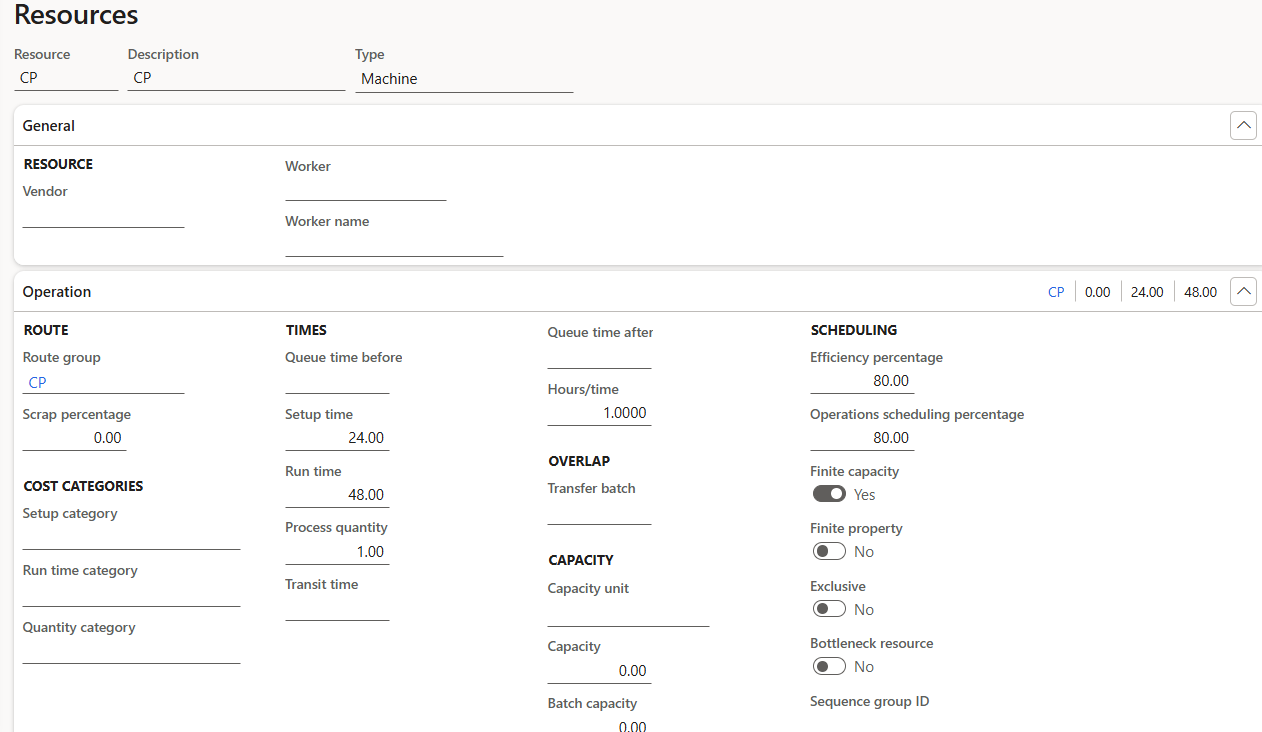Toggle the Finite capacity switch

[829, 494]
